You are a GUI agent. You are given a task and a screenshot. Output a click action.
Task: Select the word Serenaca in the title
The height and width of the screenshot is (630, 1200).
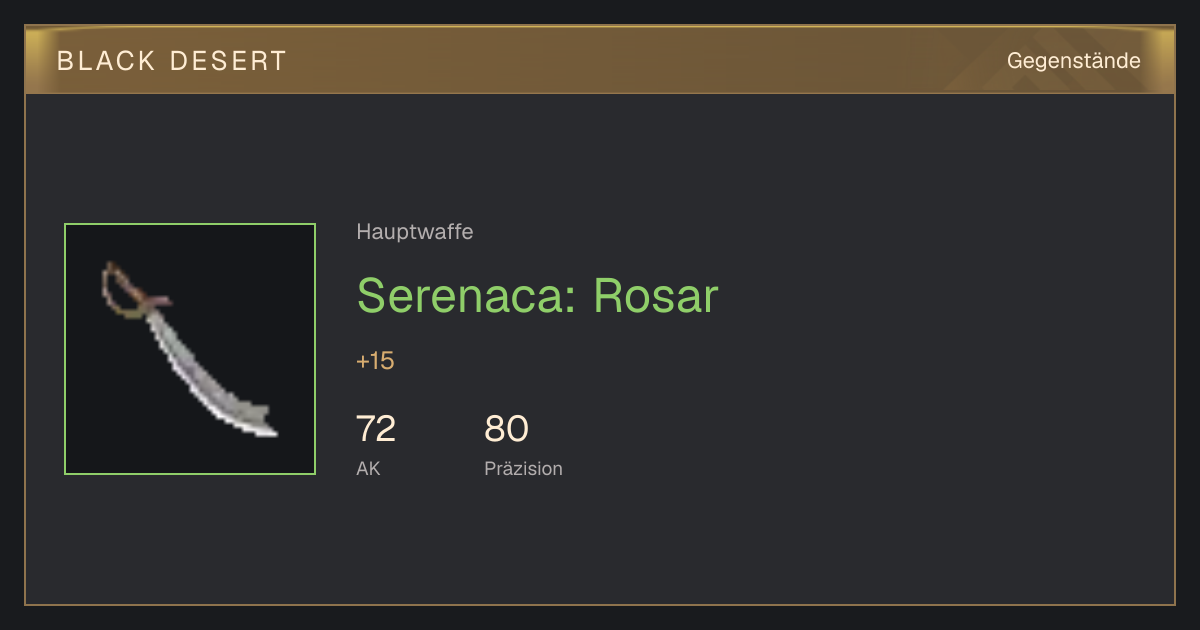(463, 295)
